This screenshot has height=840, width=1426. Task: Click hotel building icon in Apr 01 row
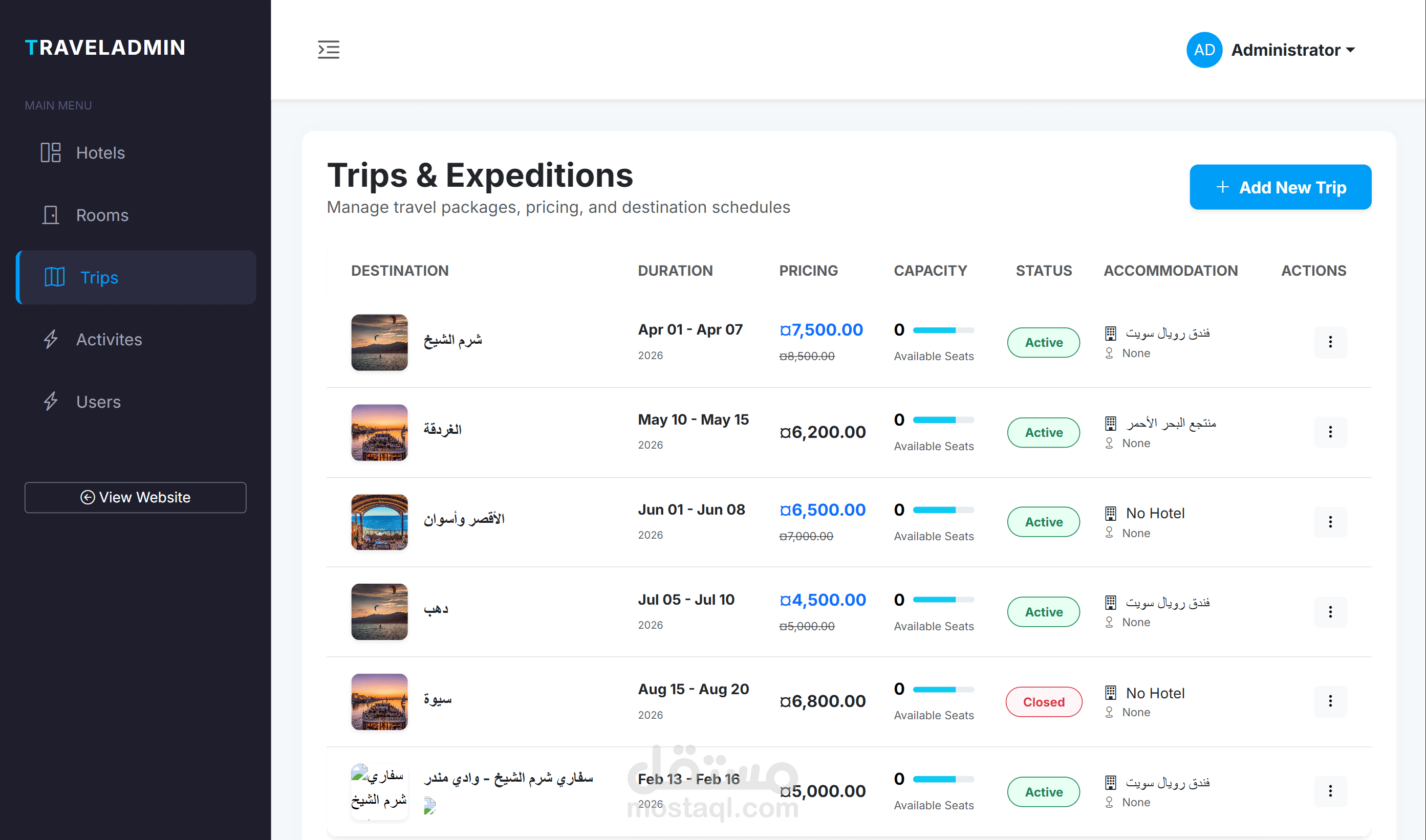point(1111,334)
